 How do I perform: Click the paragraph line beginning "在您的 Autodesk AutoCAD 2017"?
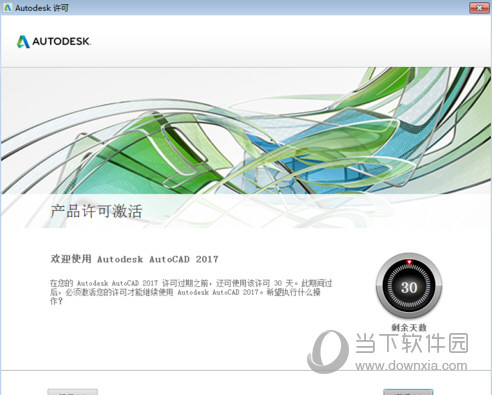(x=191, y=283)
